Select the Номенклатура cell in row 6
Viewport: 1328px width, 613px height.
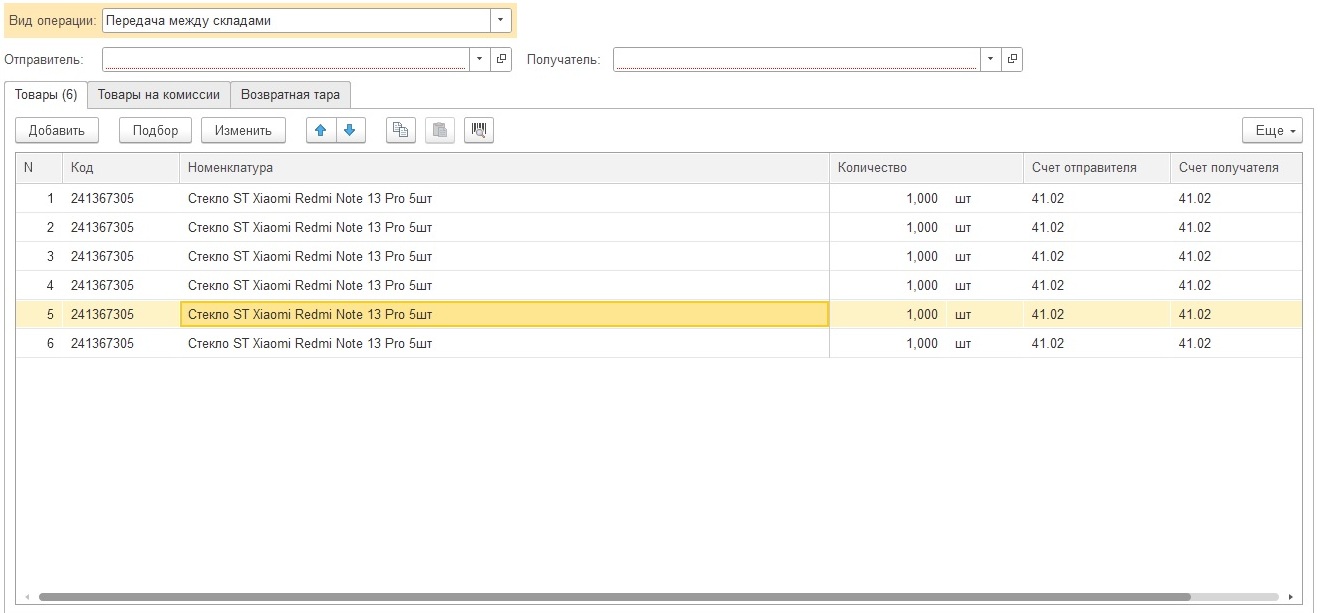[x=505, y=343]
